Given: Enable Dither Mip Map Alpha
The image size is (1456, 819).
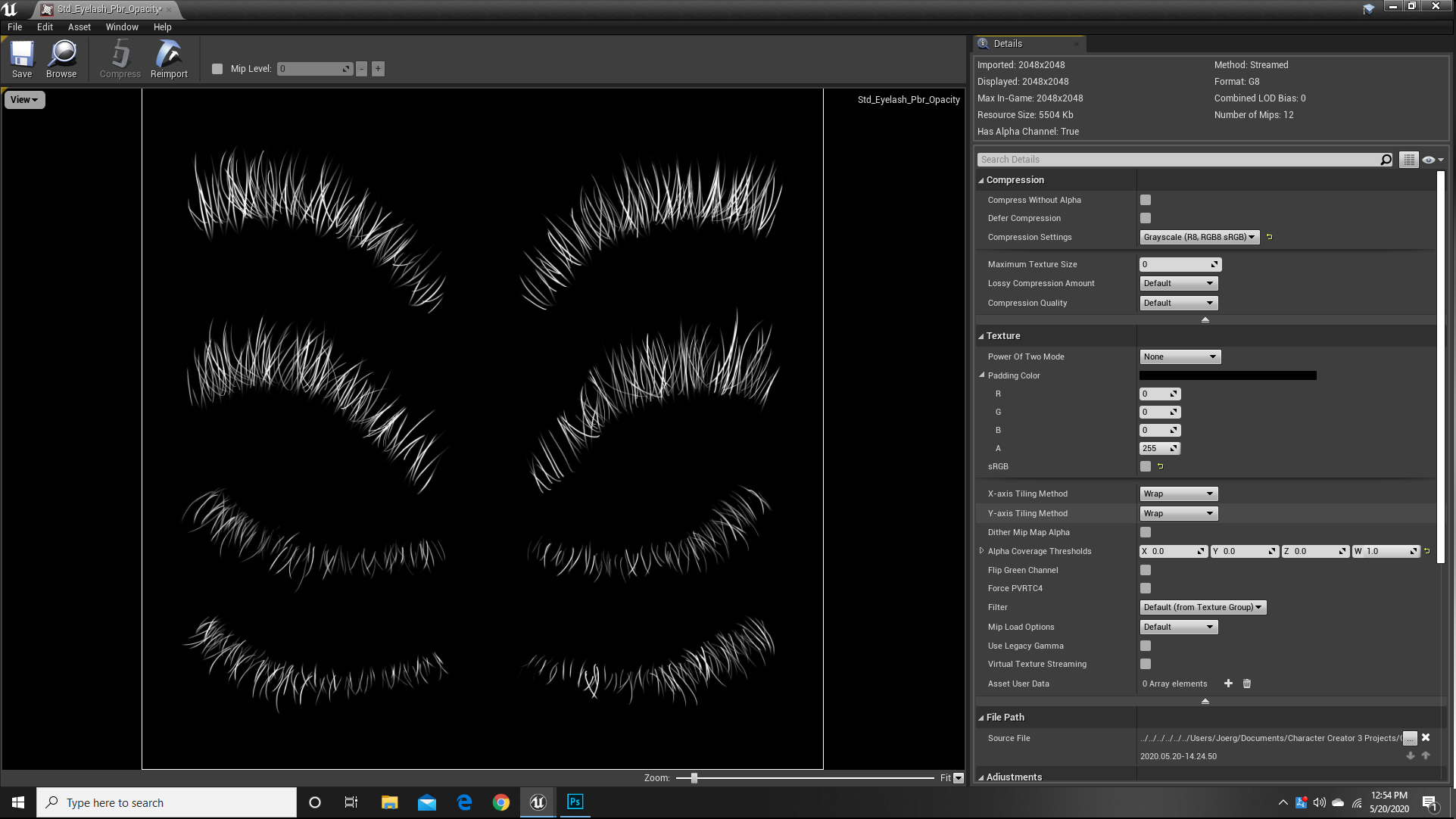Looking at the screenshot, I should coord(1146,532).
